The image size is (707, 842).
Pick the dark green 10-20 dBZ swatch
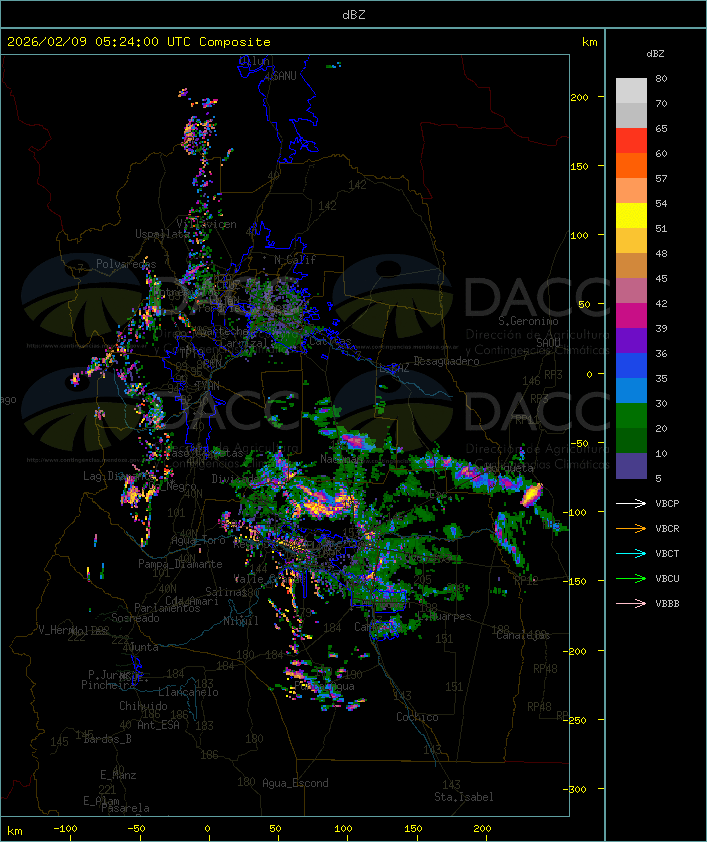click(631, 440)
